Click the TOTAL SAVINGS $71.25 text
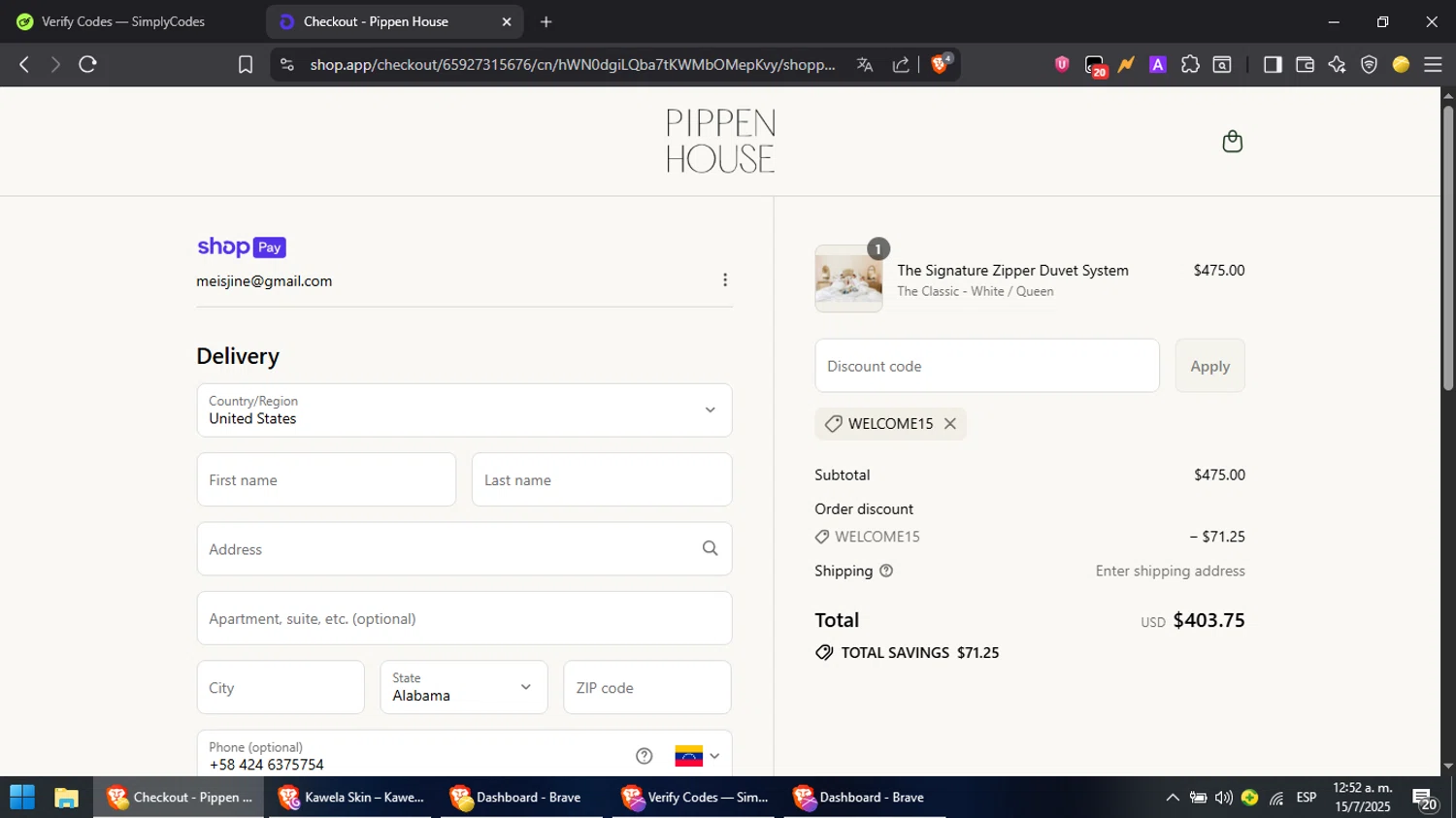This screenshot has width=1456, height=818. coord(920,653)
